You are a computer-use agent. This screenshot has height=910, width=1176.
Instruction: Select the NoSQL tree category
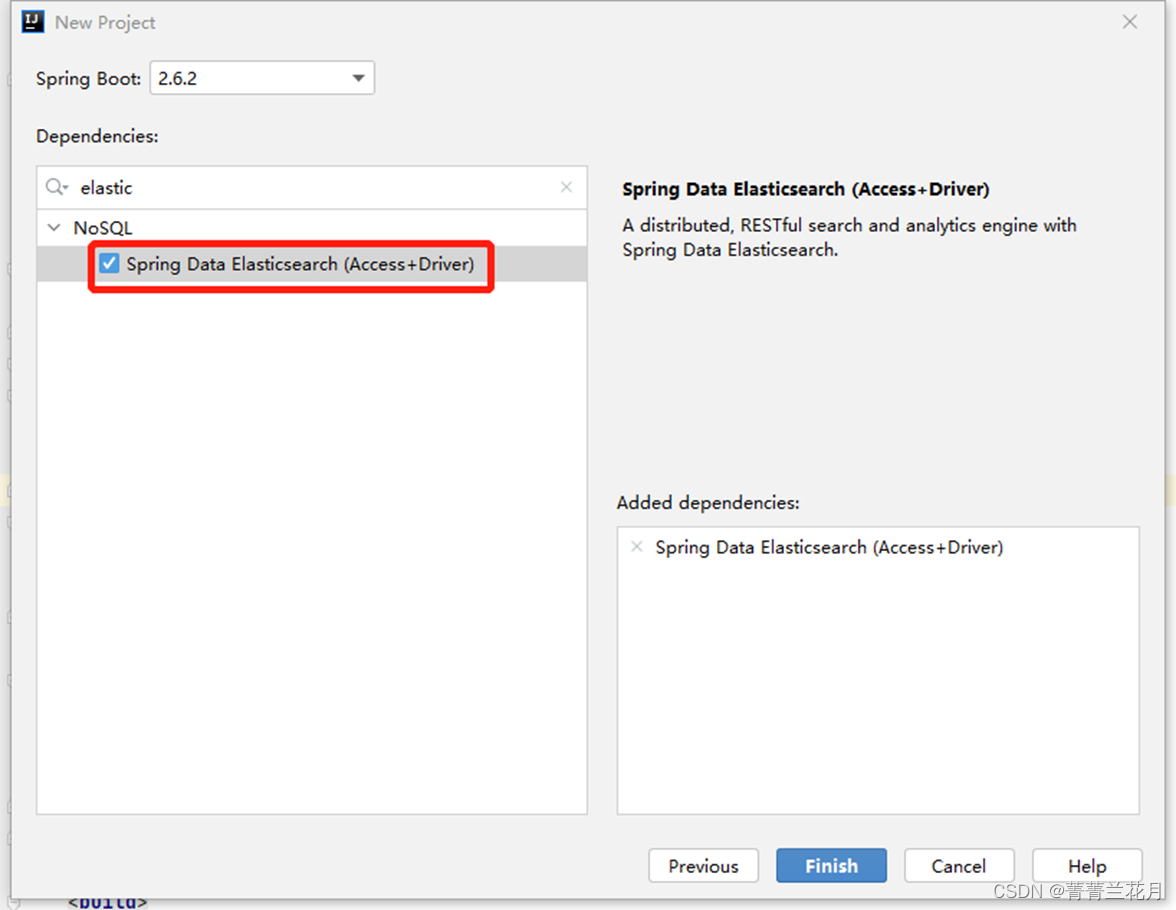pyautogui.click(x=103, y=228)
